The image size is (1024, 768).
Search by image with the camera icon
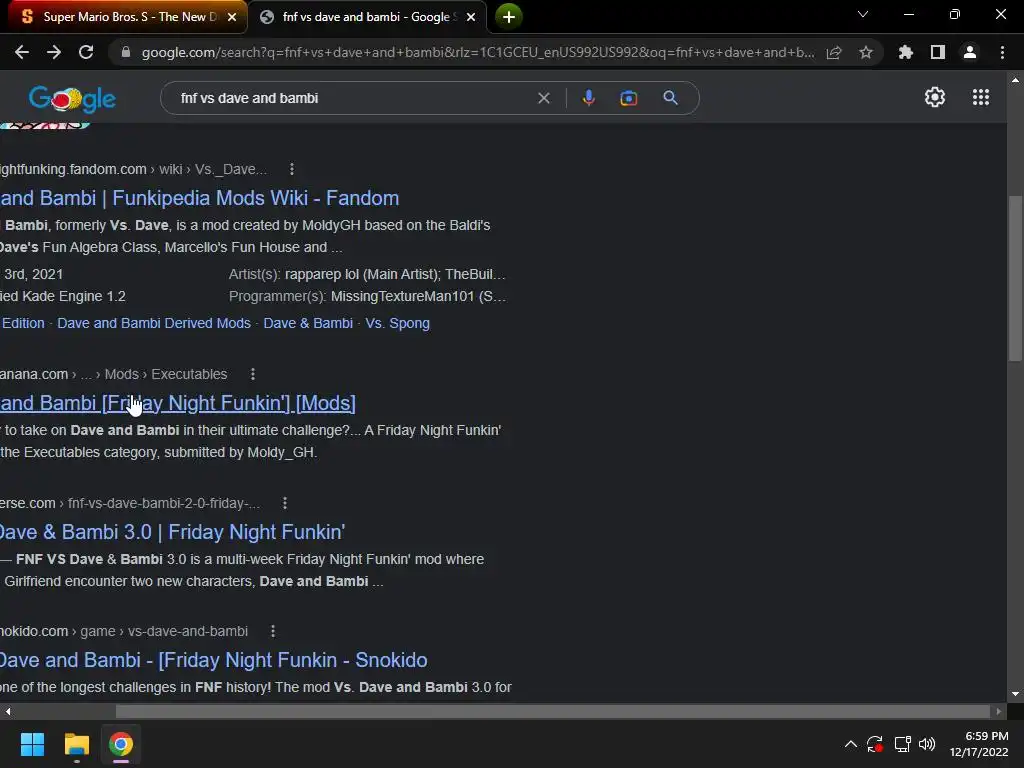[x=628, y=98]
